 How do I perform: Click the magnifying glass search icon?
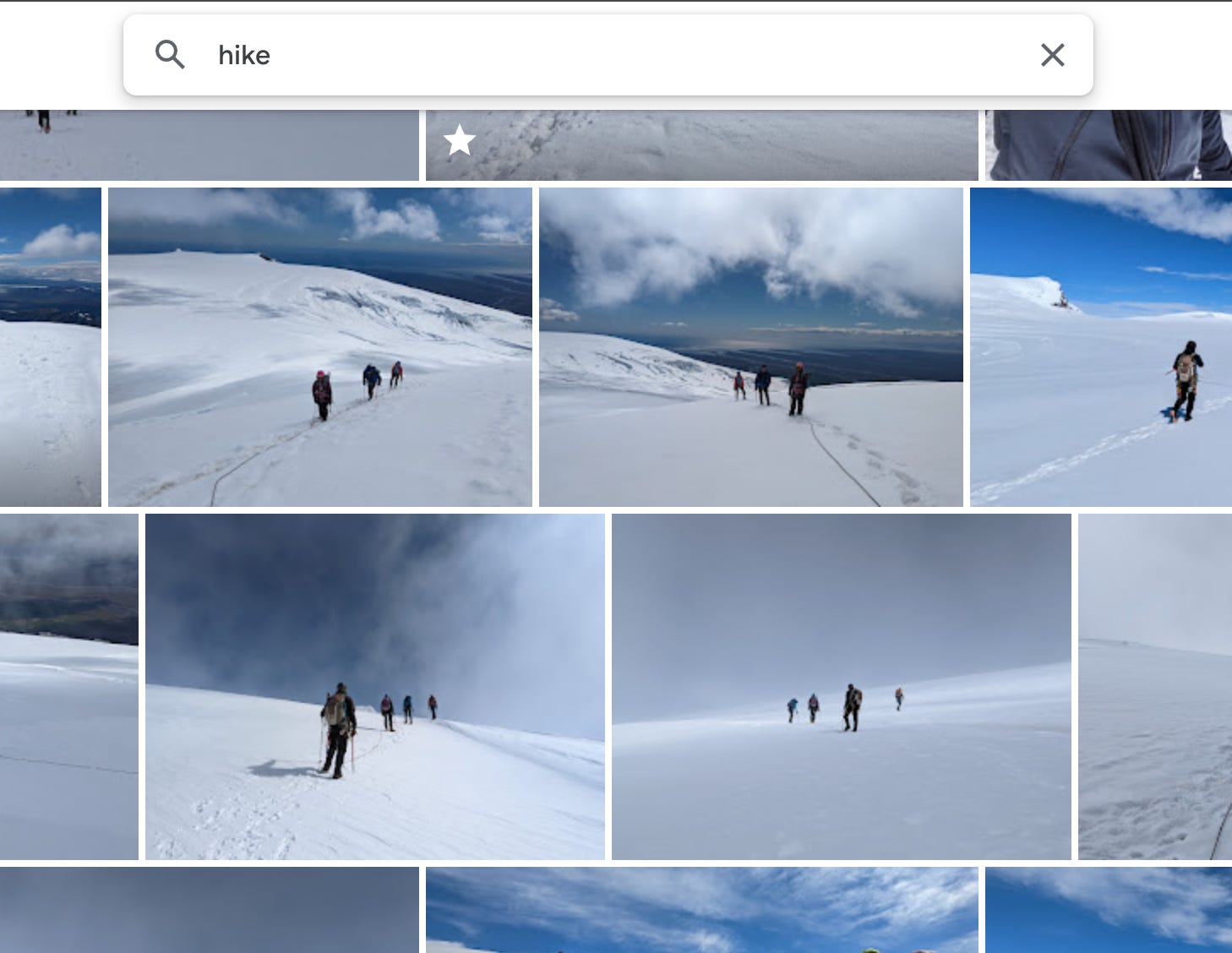pos(170,55)
